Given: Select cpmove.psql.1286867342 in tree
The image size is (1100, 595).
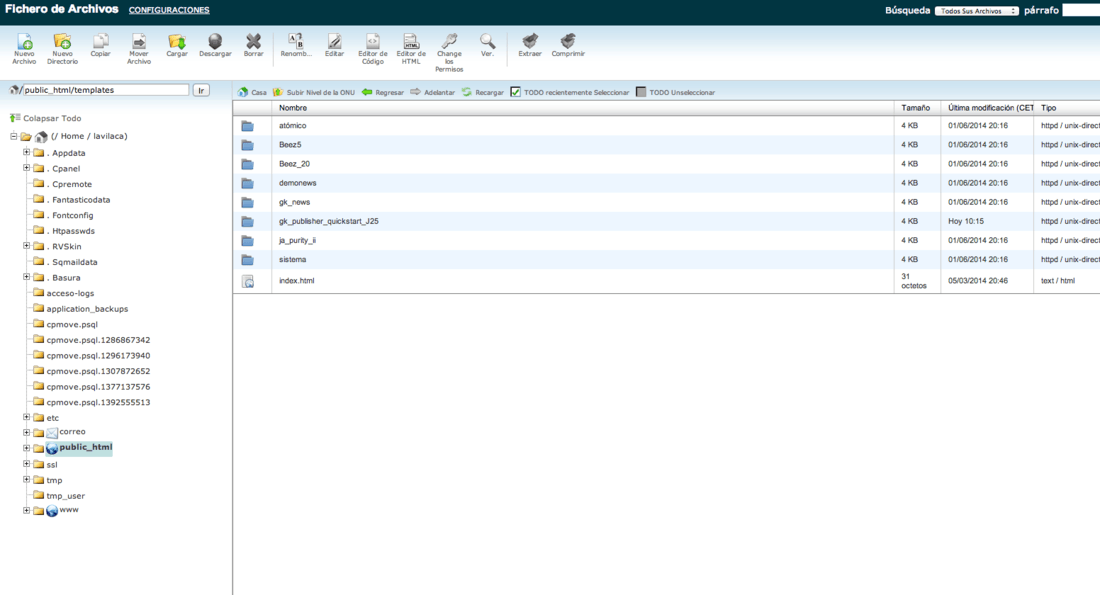Looking at the screenshot, I should coord(98,340).
